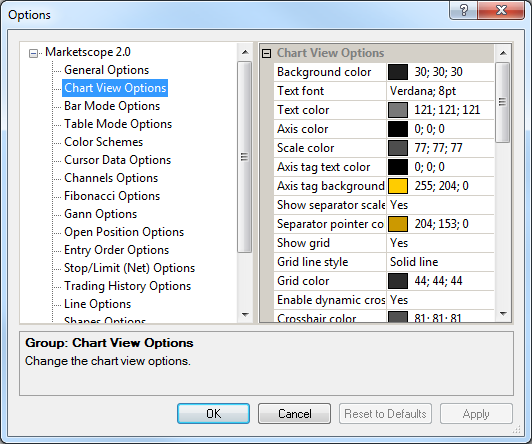Image resolution: width=532 pixels, height=444 pixels.
Task: Click the property grid scroll down arrow
Action: (503, 313)
